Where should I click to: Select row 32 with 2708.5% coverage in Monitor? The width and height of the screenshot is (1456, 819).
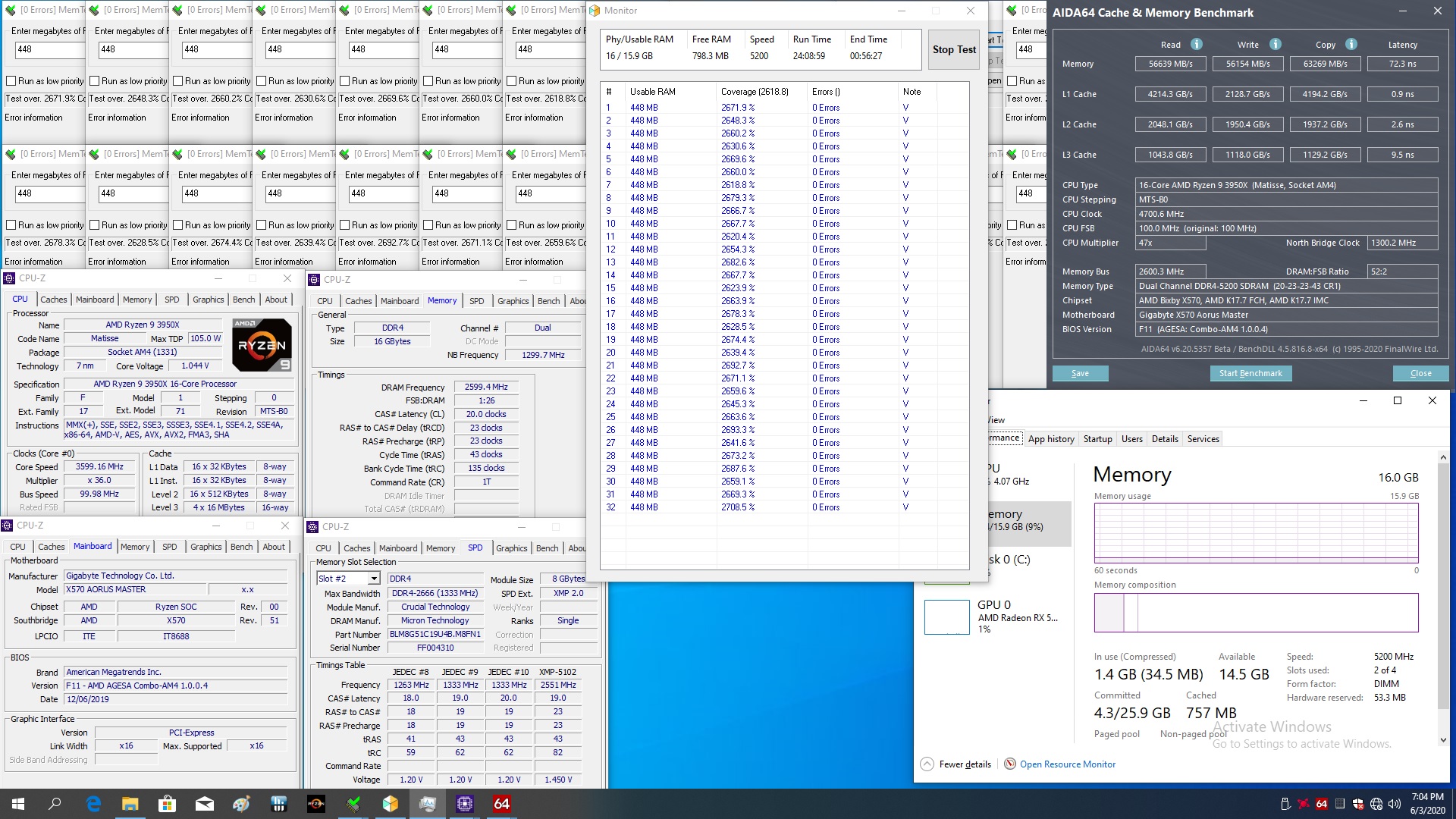(x=784, y=507)
